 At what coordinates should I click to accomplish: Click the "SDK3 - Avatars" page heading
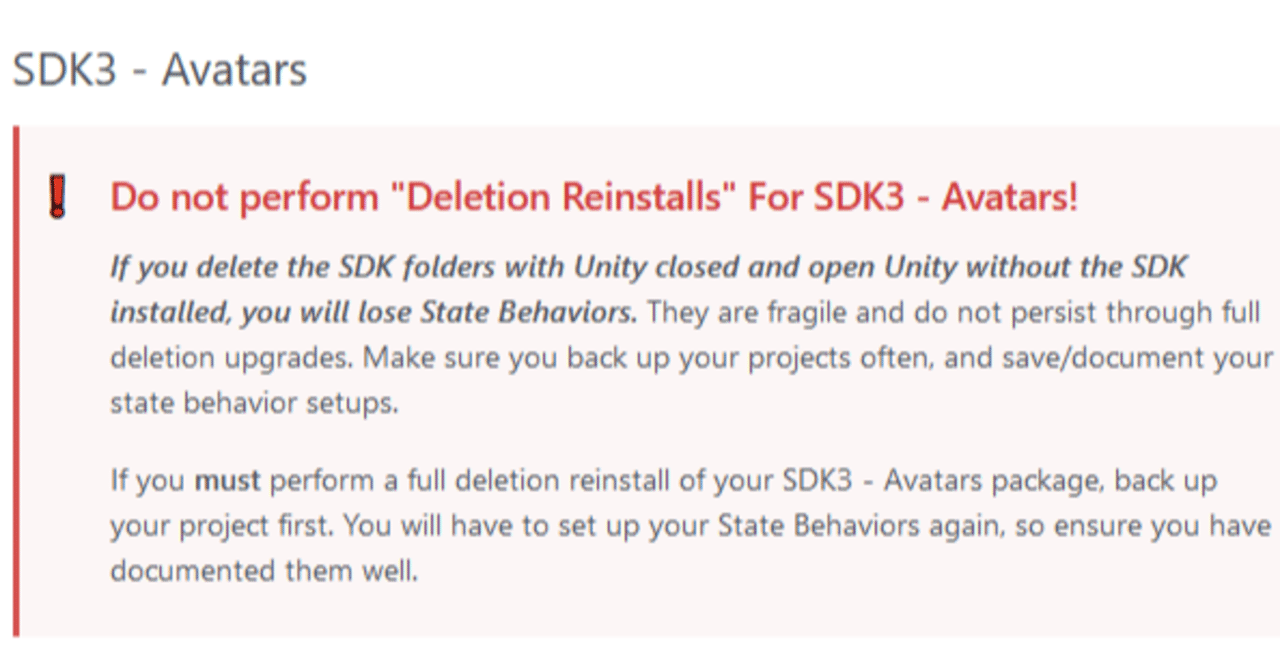pyautogui.click(x=159, y=70)
